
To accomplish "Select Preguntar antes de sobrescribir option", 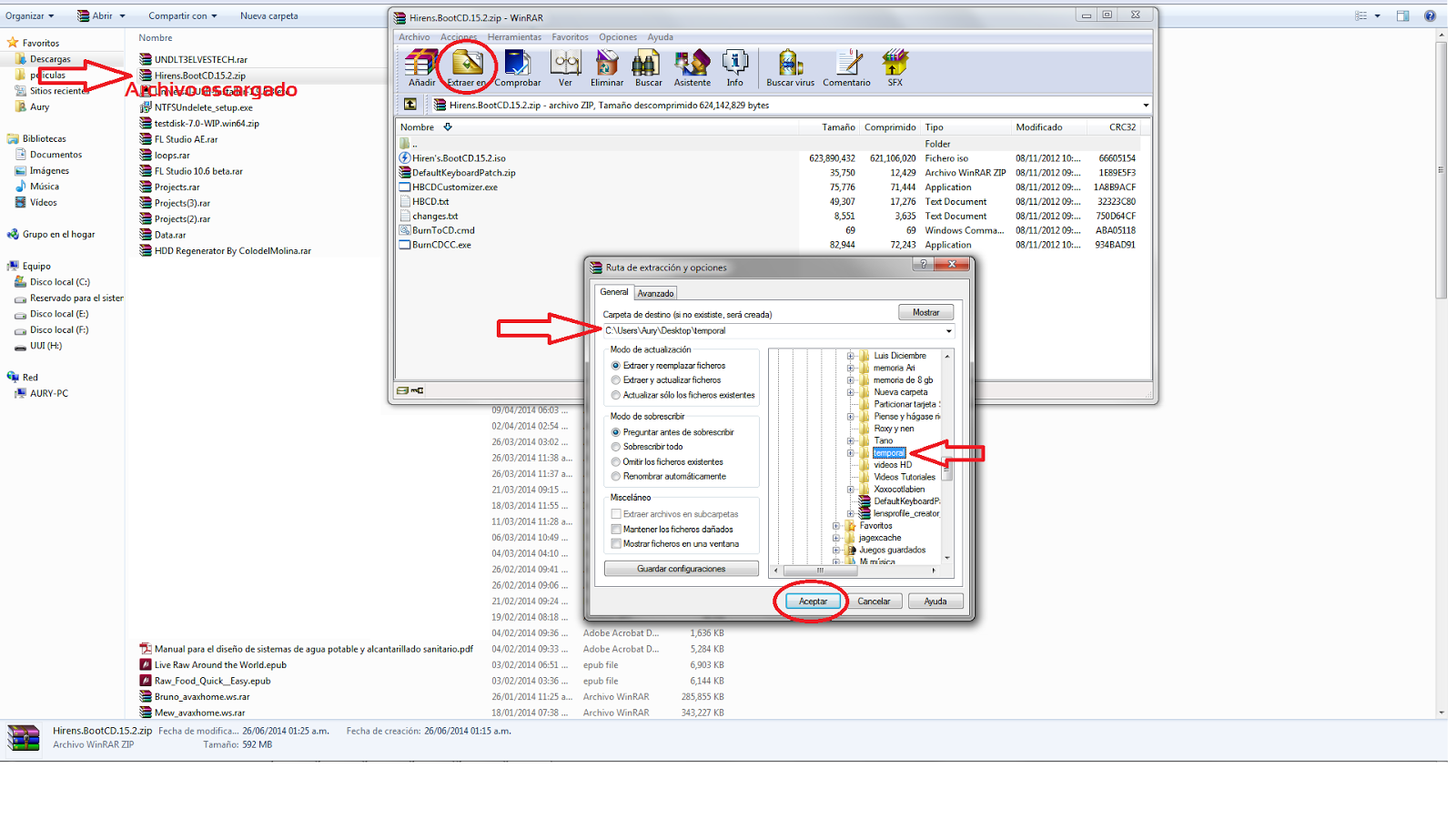I will click(x=616, y=432).
